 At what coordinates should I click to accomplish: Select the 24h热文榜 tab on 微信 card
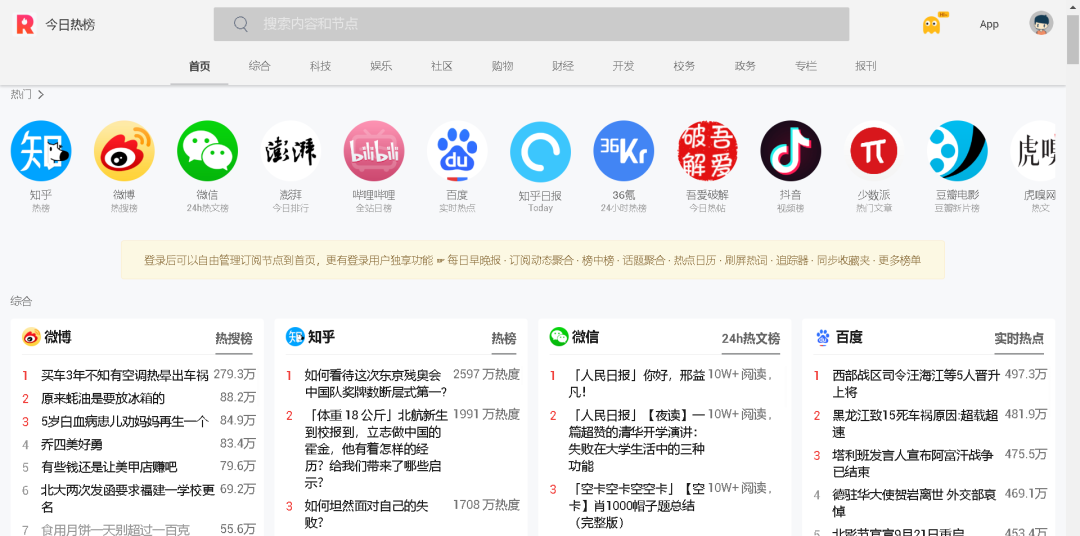751,338
